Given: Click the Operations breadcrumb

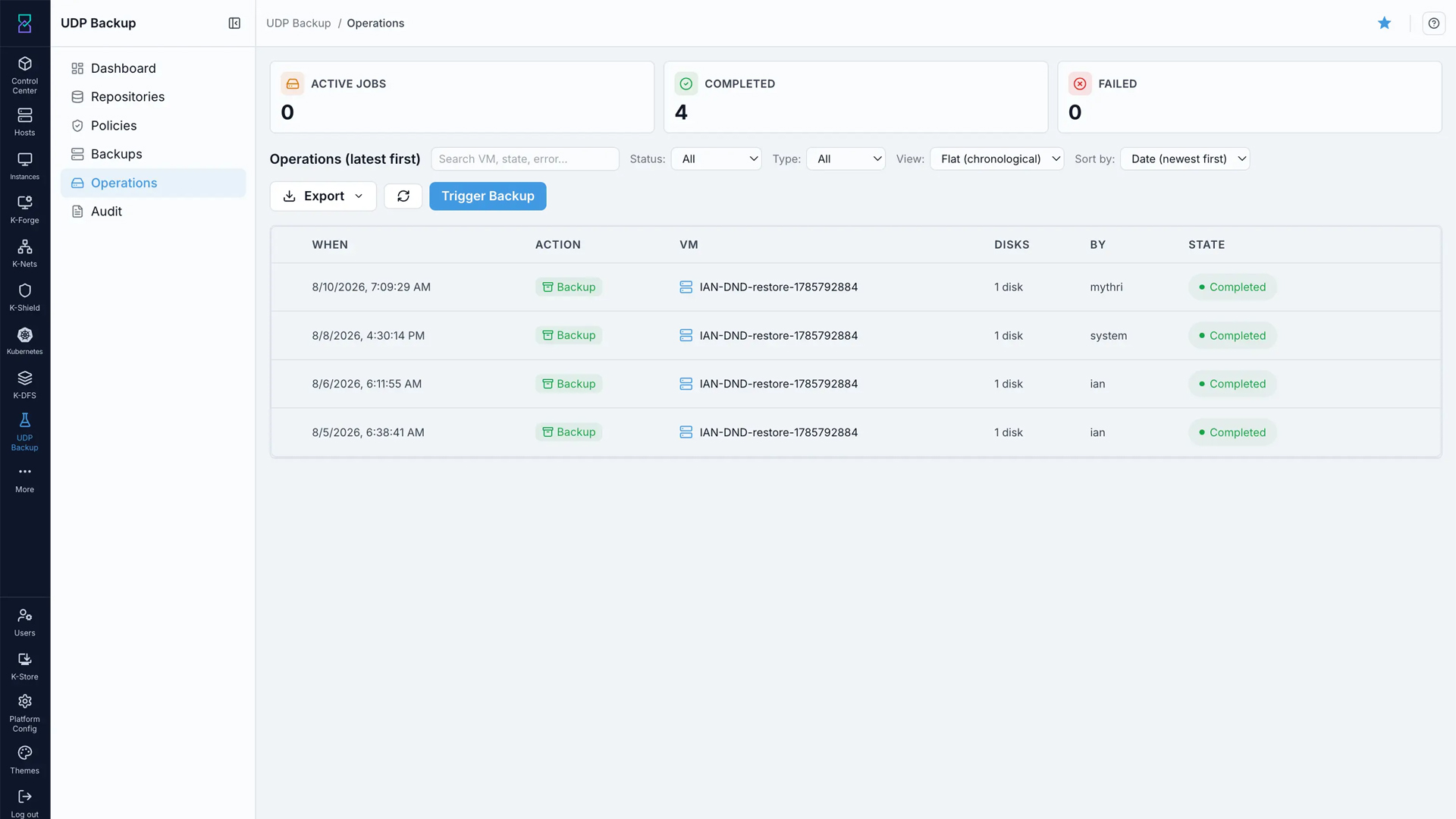Looking at the screenshot, I should pos(375,24).
